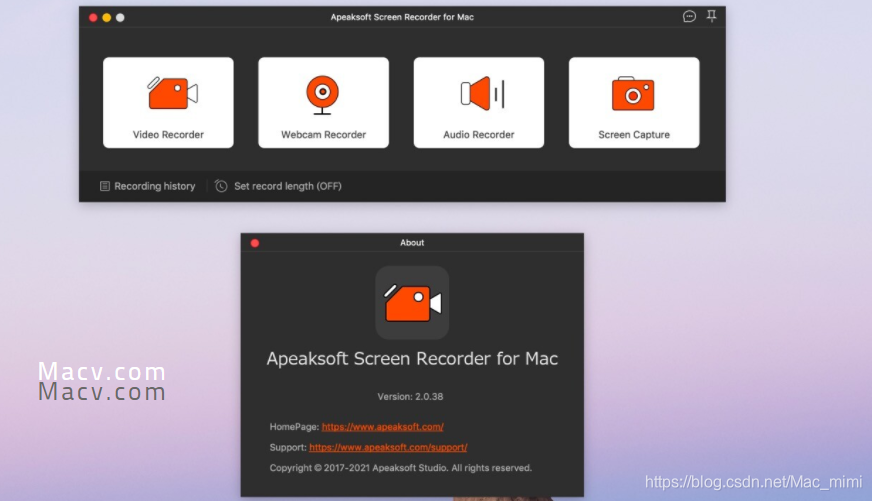Viewport: 872px width, 501px height.
Task: Click the webcam icon in Webcam Recorder
Action: 323,95
